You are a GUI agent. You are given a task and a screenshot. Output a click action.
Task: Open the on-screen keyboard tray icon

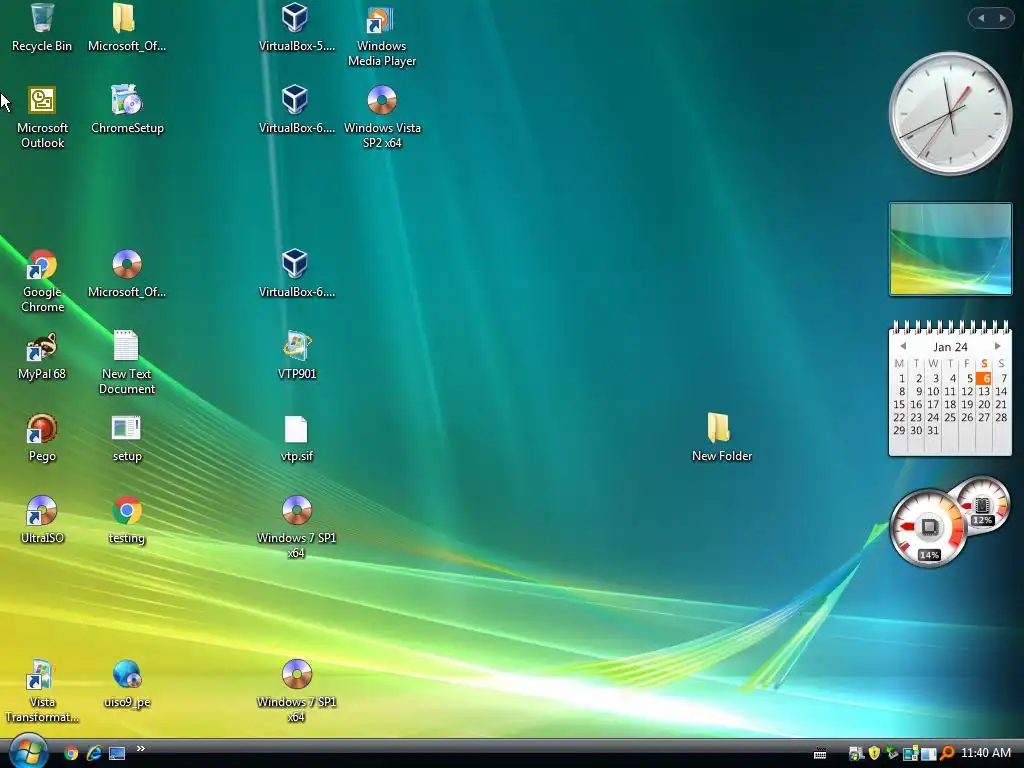click(820, 754)
